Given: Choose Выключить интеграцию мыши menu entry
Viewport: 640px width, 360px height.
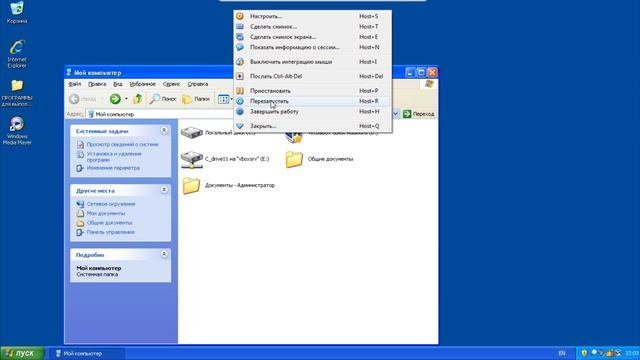Looking at the screenshot, I should click(x=312, y=62).
